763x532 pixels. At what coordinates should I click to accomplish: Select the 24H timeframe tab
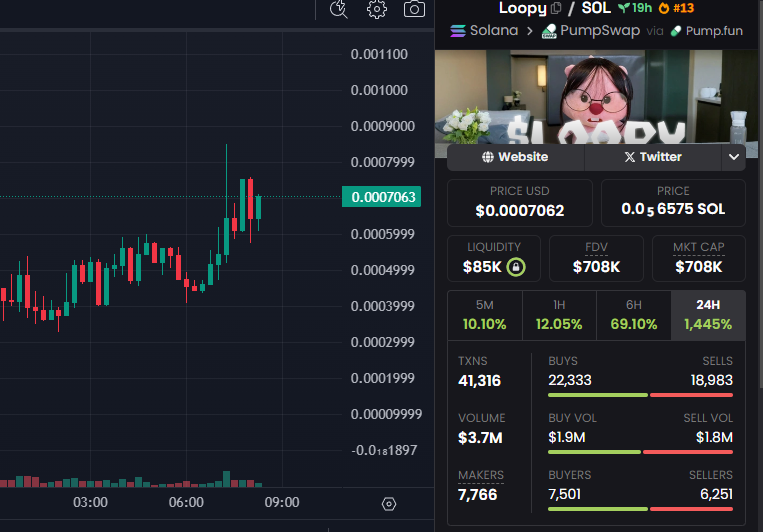pos(708,315)
